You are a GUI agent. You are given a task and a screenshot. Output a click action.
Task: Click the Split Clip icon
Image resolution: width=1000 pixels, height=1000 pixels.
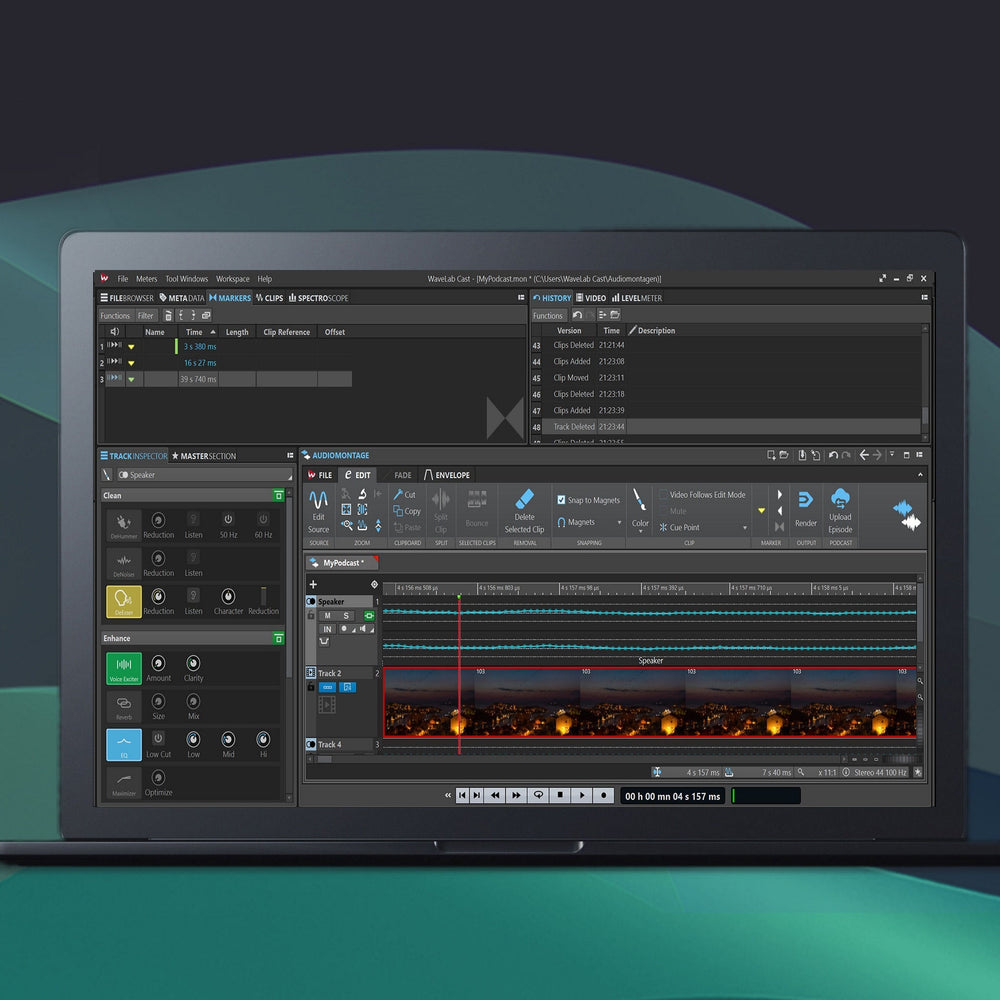440,500
